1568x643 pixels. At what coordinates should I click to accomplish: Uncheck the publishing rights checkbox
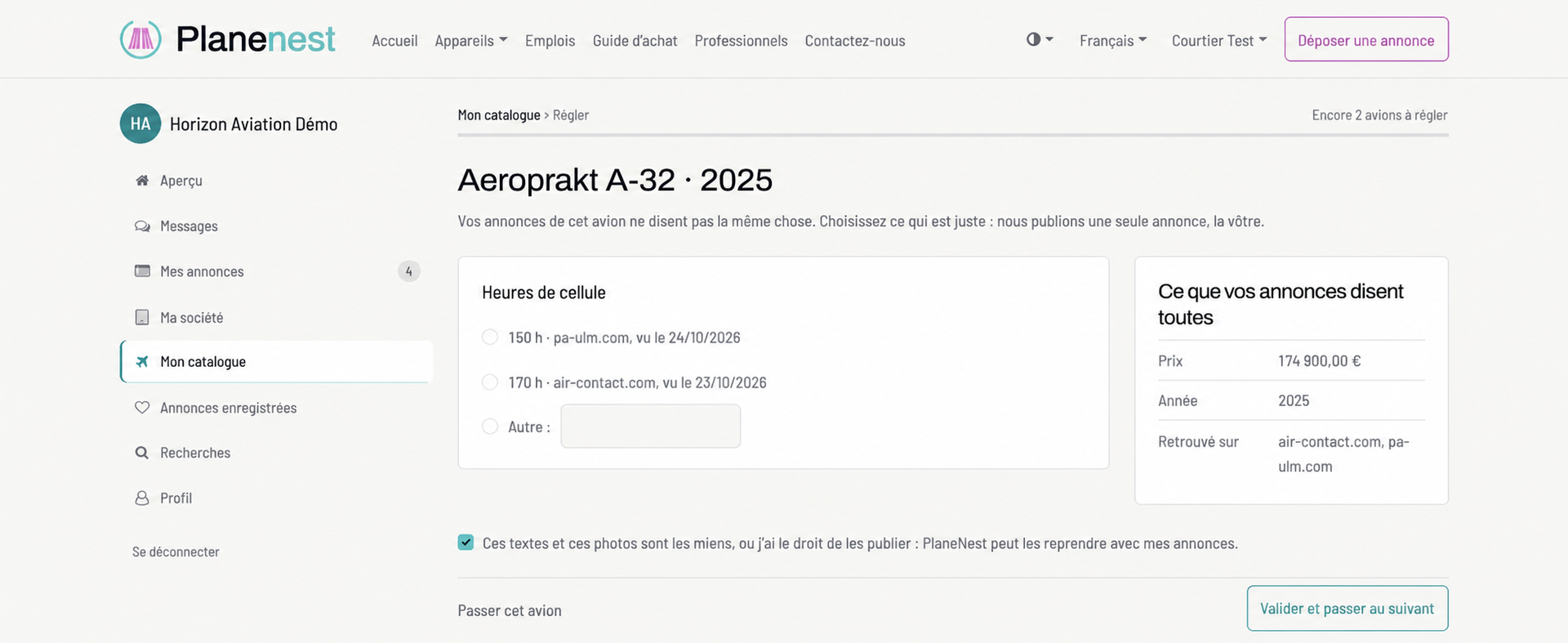[465, 543]
